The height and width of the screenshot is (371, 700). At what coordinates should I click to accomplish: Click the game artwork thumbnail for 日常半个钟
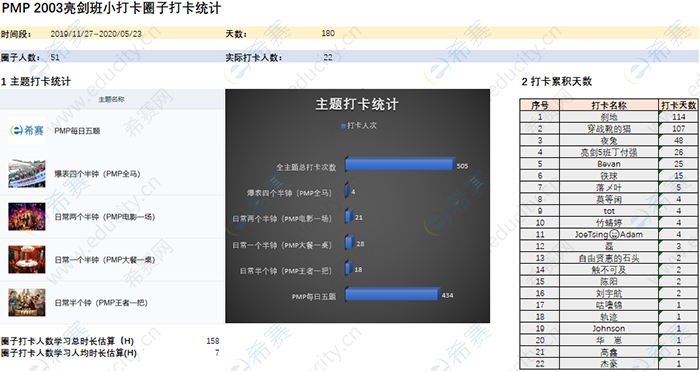pyautogui.click(x=27, y=302)
